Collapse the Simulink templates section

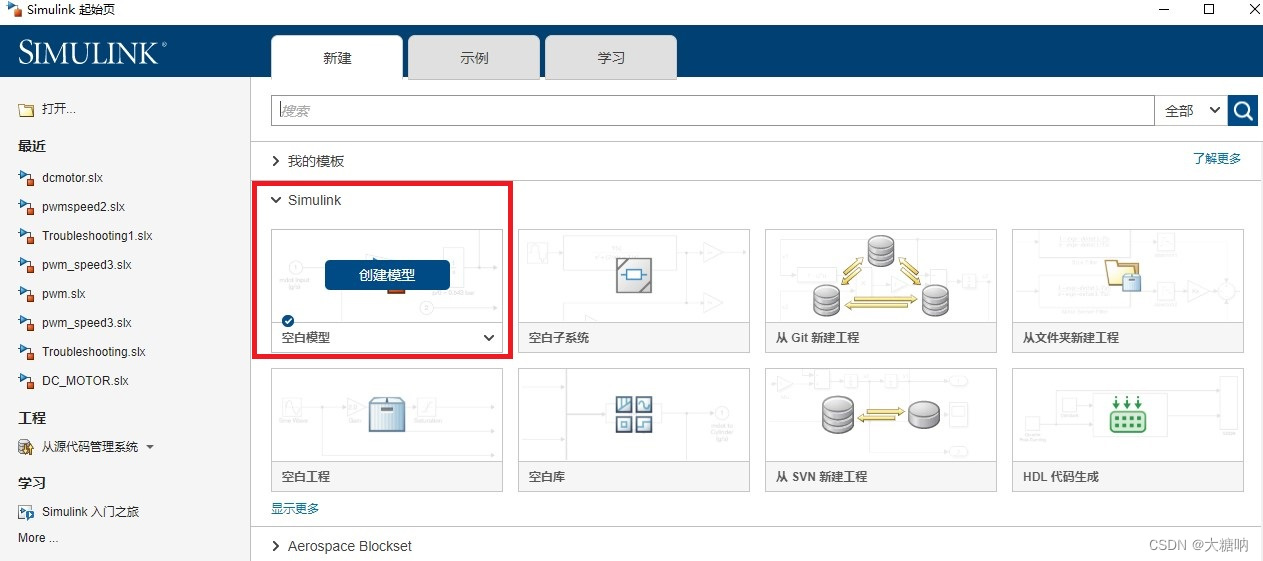click(276, 200)
